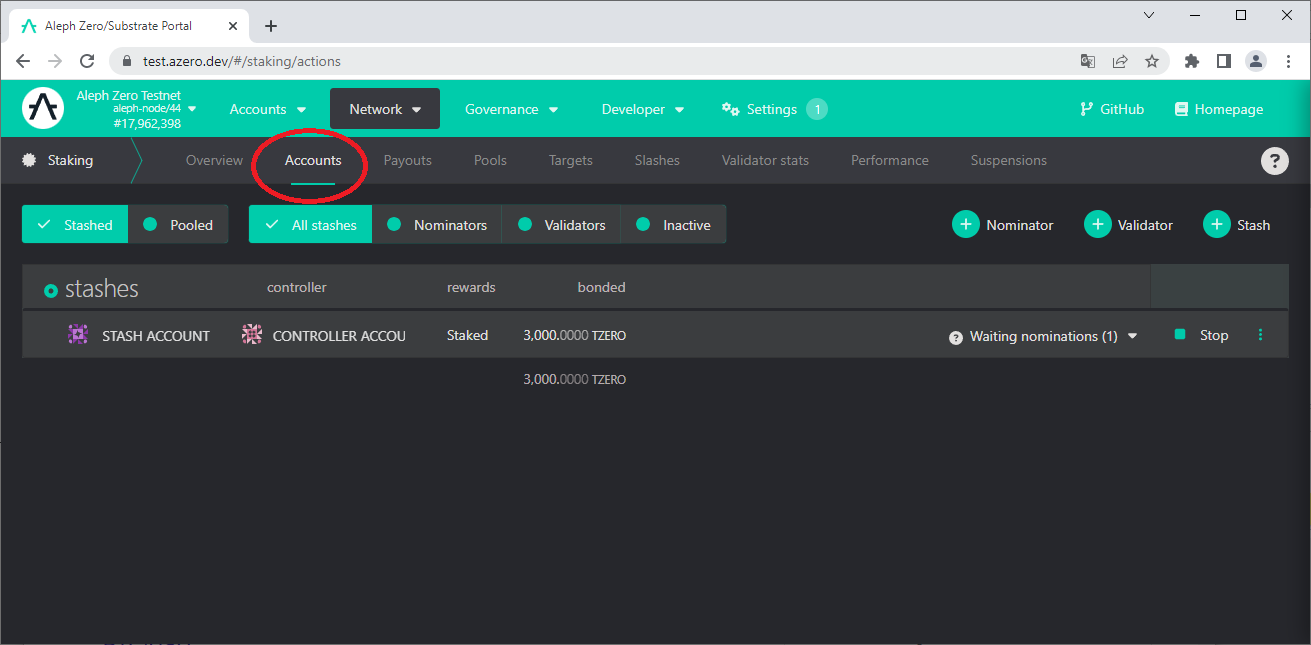Open the stash row three-dot menu
1311x645 pixels.
coord(1260,335)
